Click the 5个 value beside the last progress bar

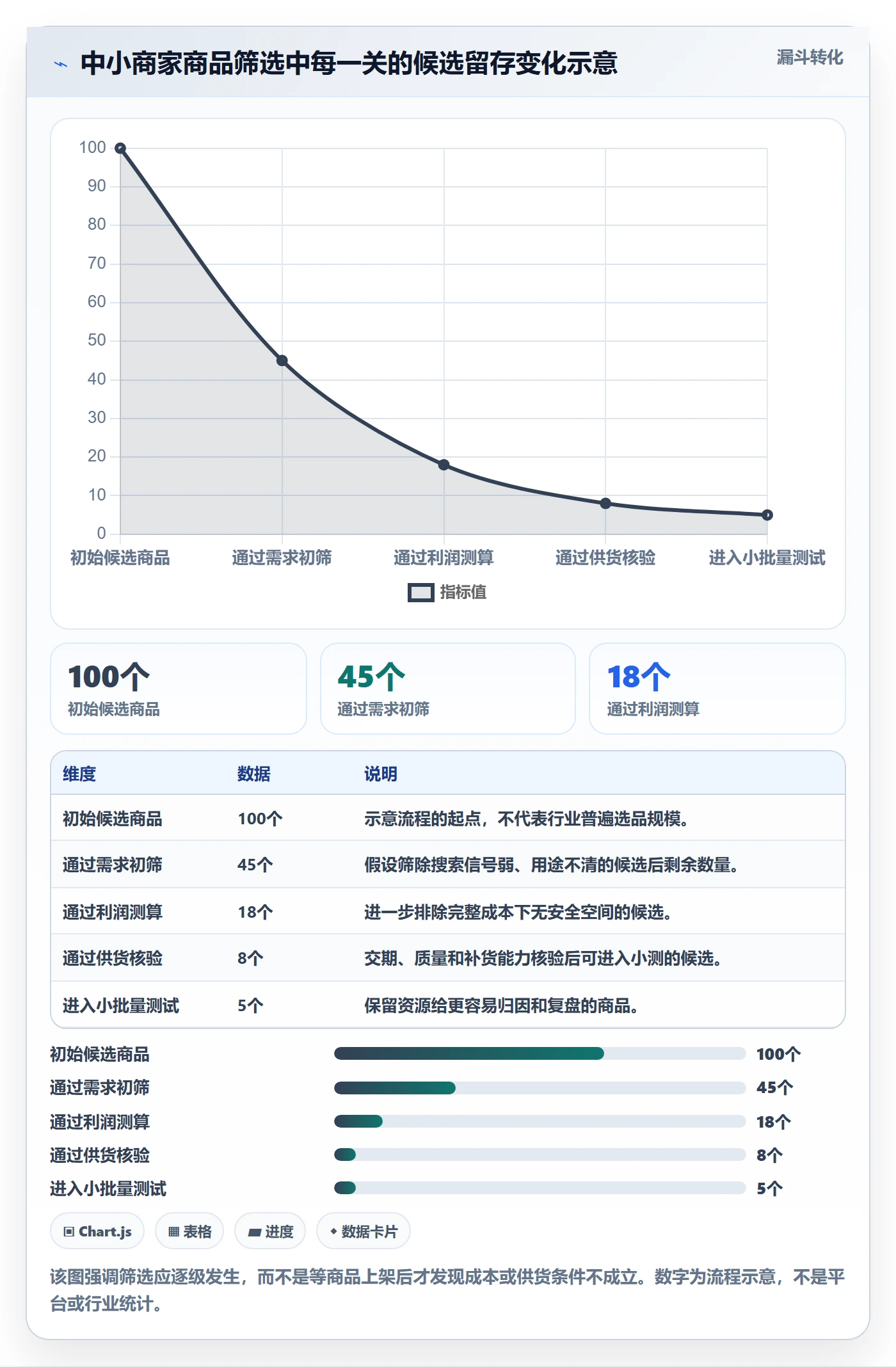pyautogui.click(x=769, y=1188)
